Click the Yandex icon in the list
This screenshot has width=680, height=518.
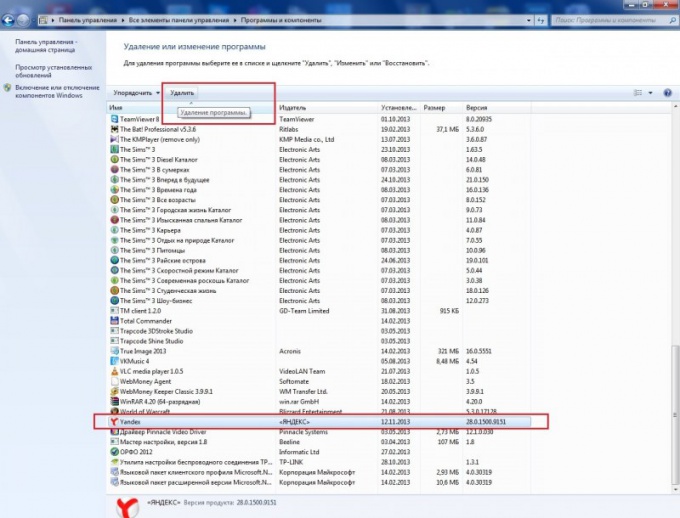(114, 422)
